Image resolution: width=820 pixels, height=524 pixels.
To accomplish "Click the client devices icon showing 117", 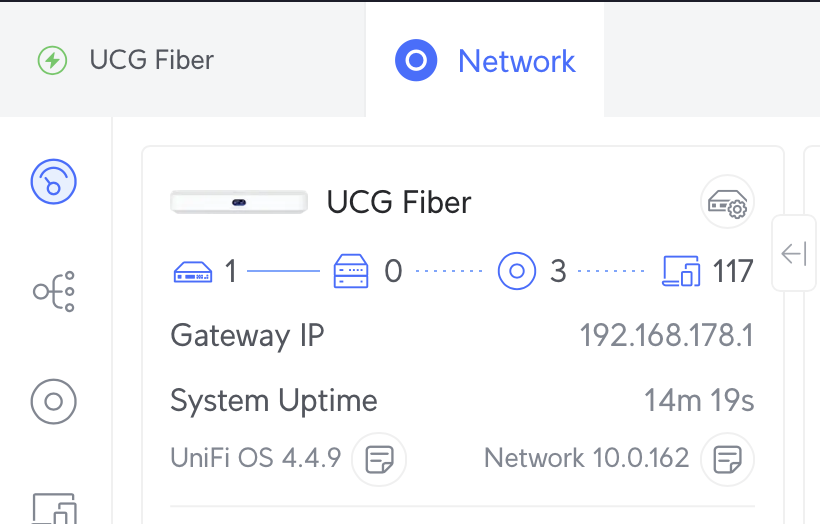I will [682, 270].
